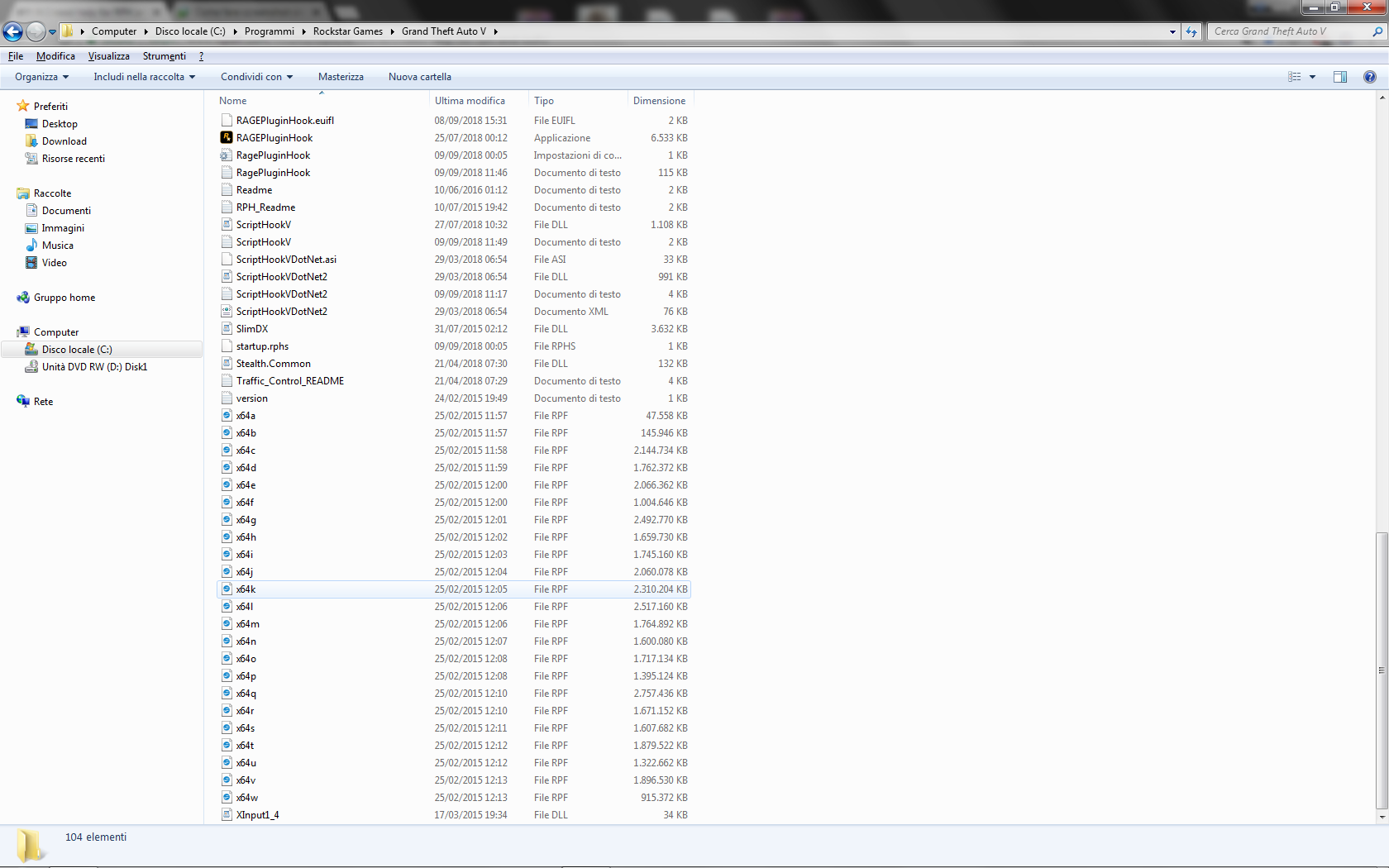Click the Video library icon
The image size is (1389, 868).
tap(31, 262)
